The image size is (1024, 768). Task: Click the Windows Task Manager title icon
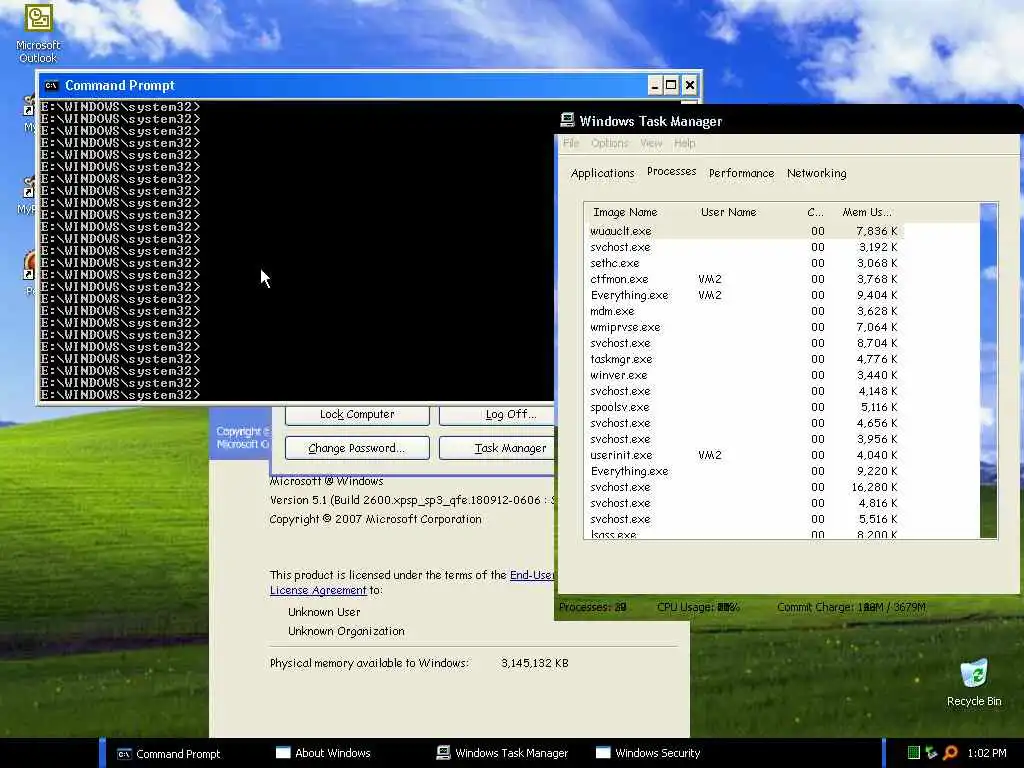click(568, 120)
